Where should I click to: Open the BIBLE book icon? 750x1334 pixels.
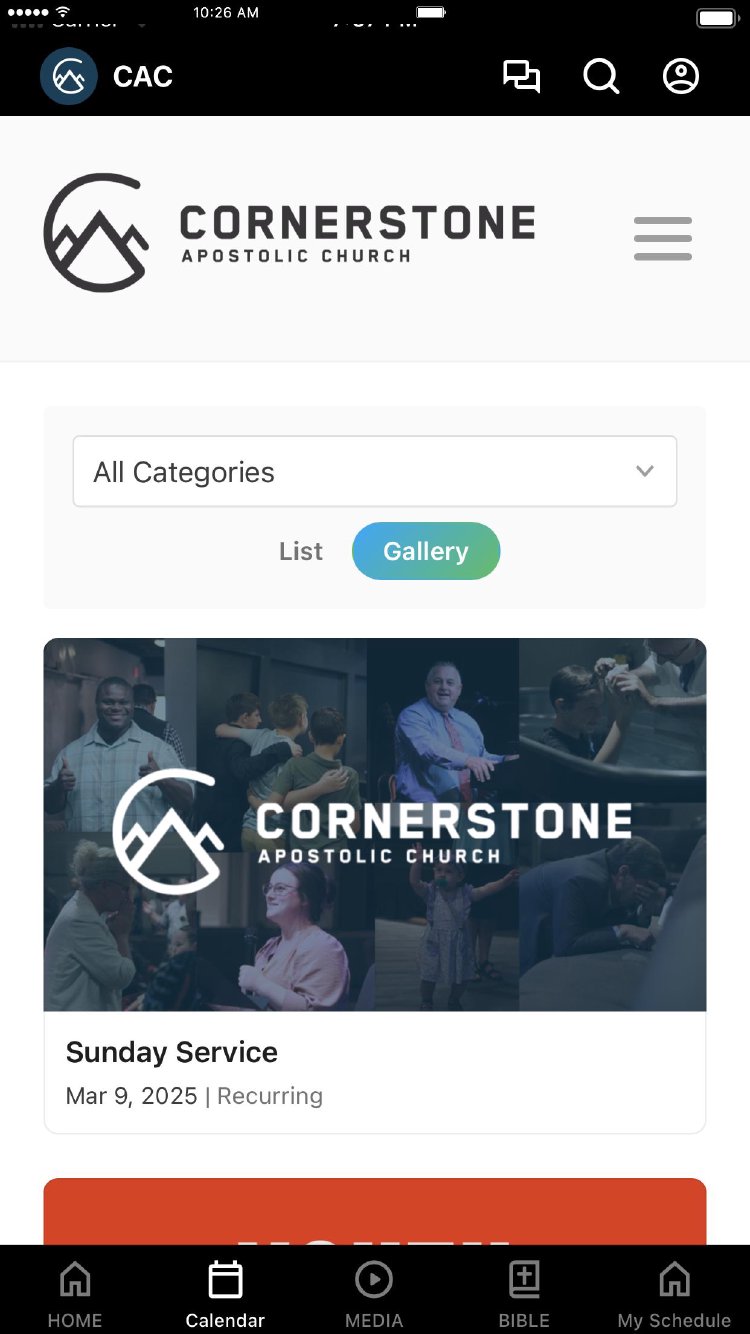tap(524, 1279)
